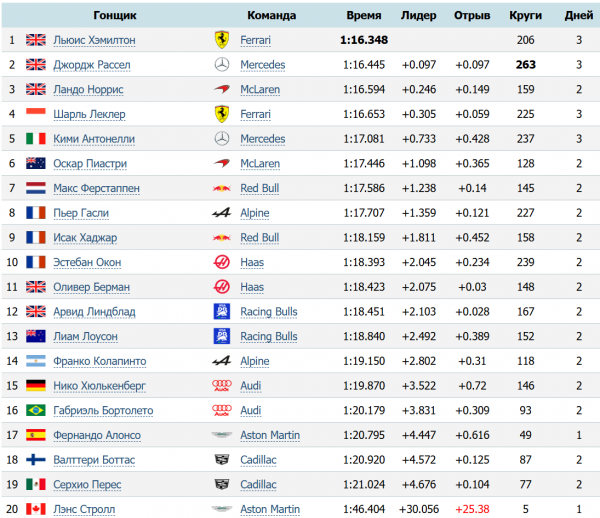The image size is (600, 518).
Task: Open driver link Пьер Гасли
Action: [81, 213]
